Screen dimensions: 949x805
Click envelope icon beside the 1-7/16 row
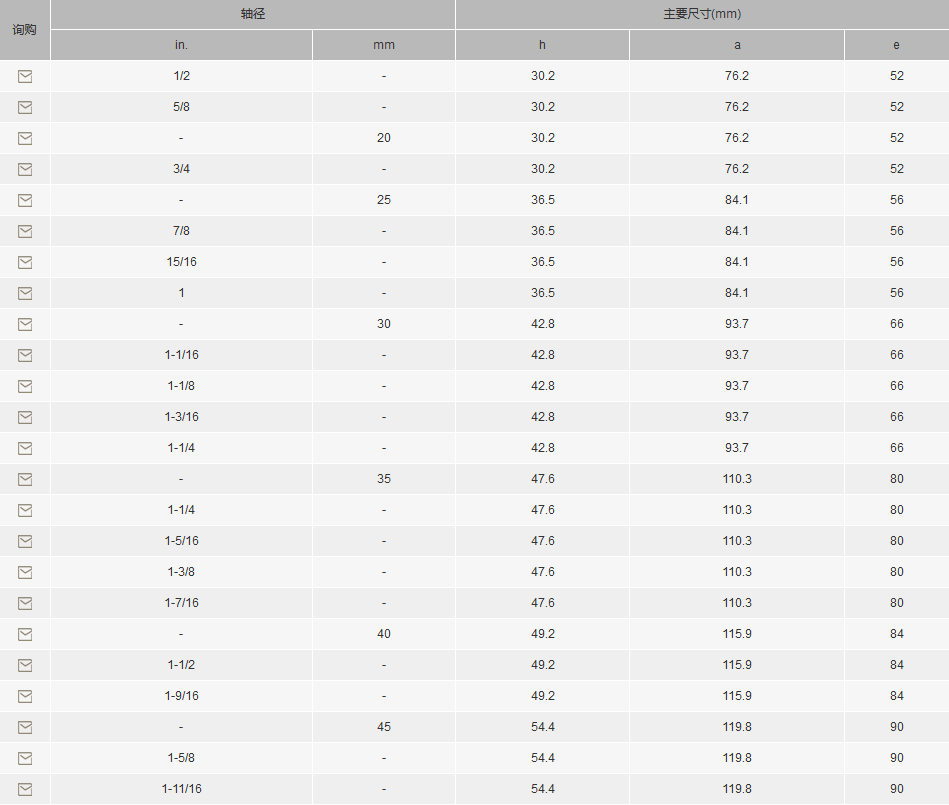25,603
